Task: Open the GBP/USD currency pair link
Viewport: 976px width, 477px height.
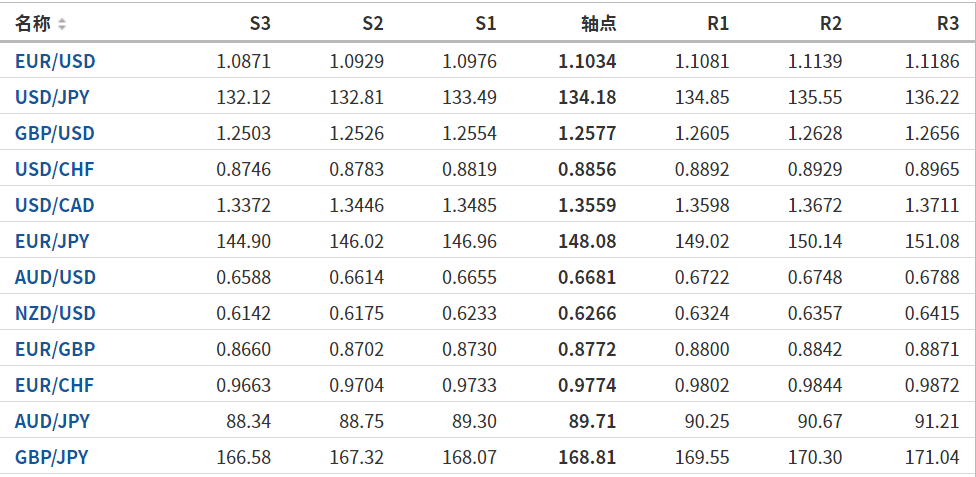Action: pos(55,133)
